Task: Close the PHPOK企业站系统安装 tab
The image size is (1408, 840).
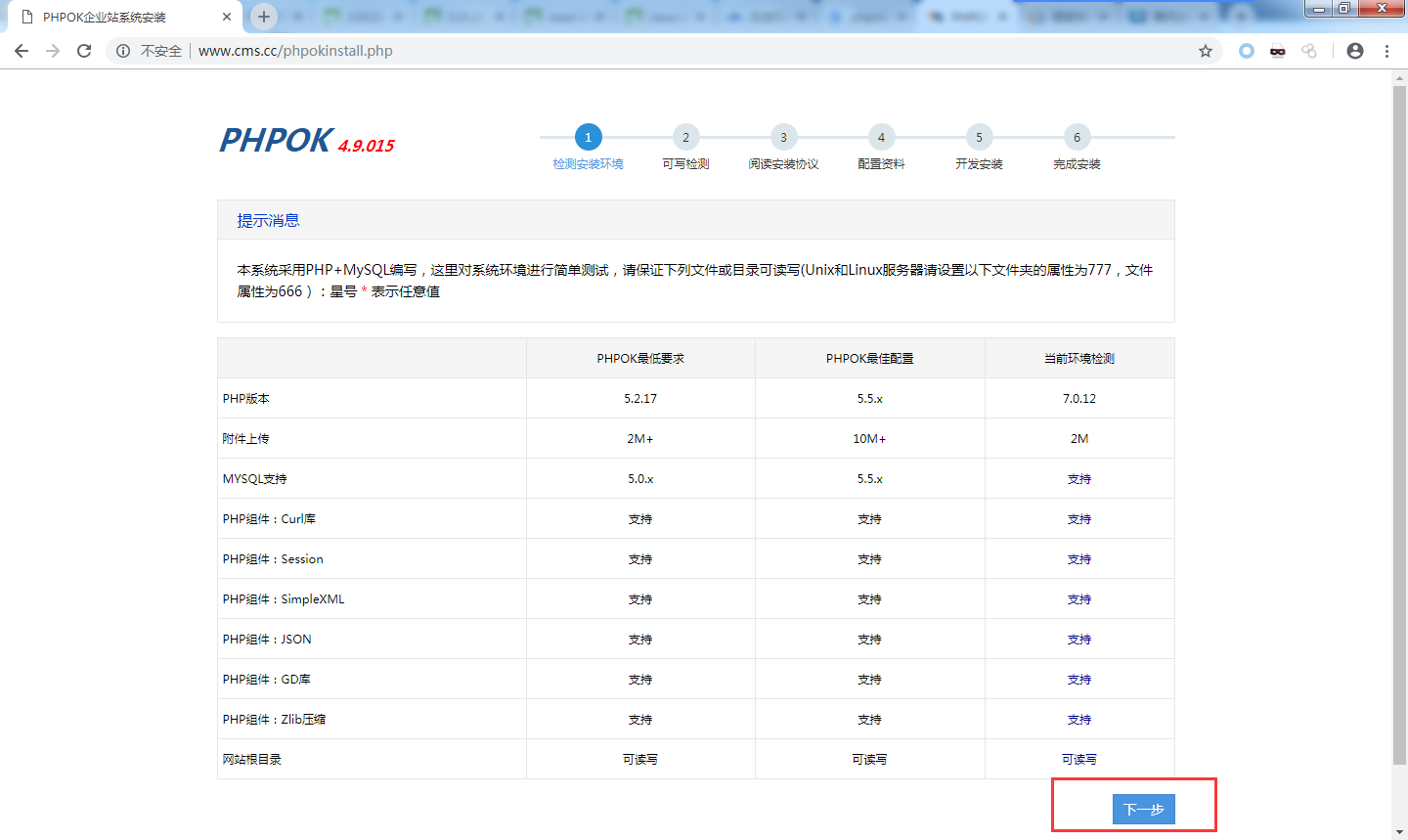Action: (227, 17)
